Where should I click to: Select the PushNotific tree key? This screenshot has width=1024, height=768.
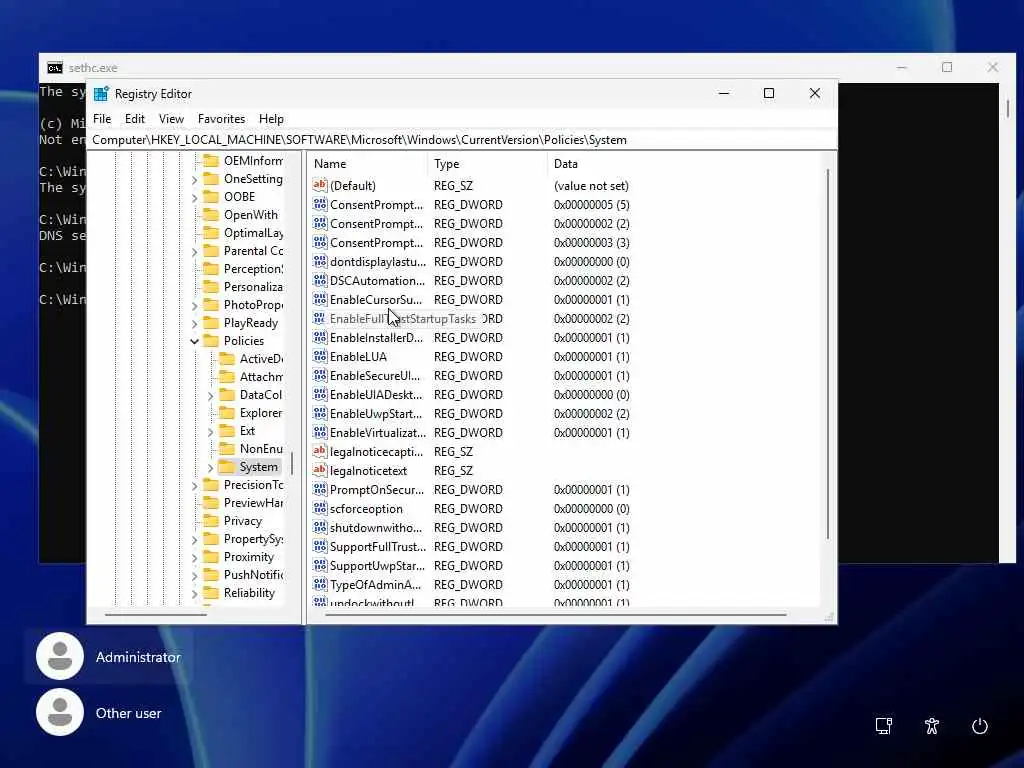pos(253,575)
